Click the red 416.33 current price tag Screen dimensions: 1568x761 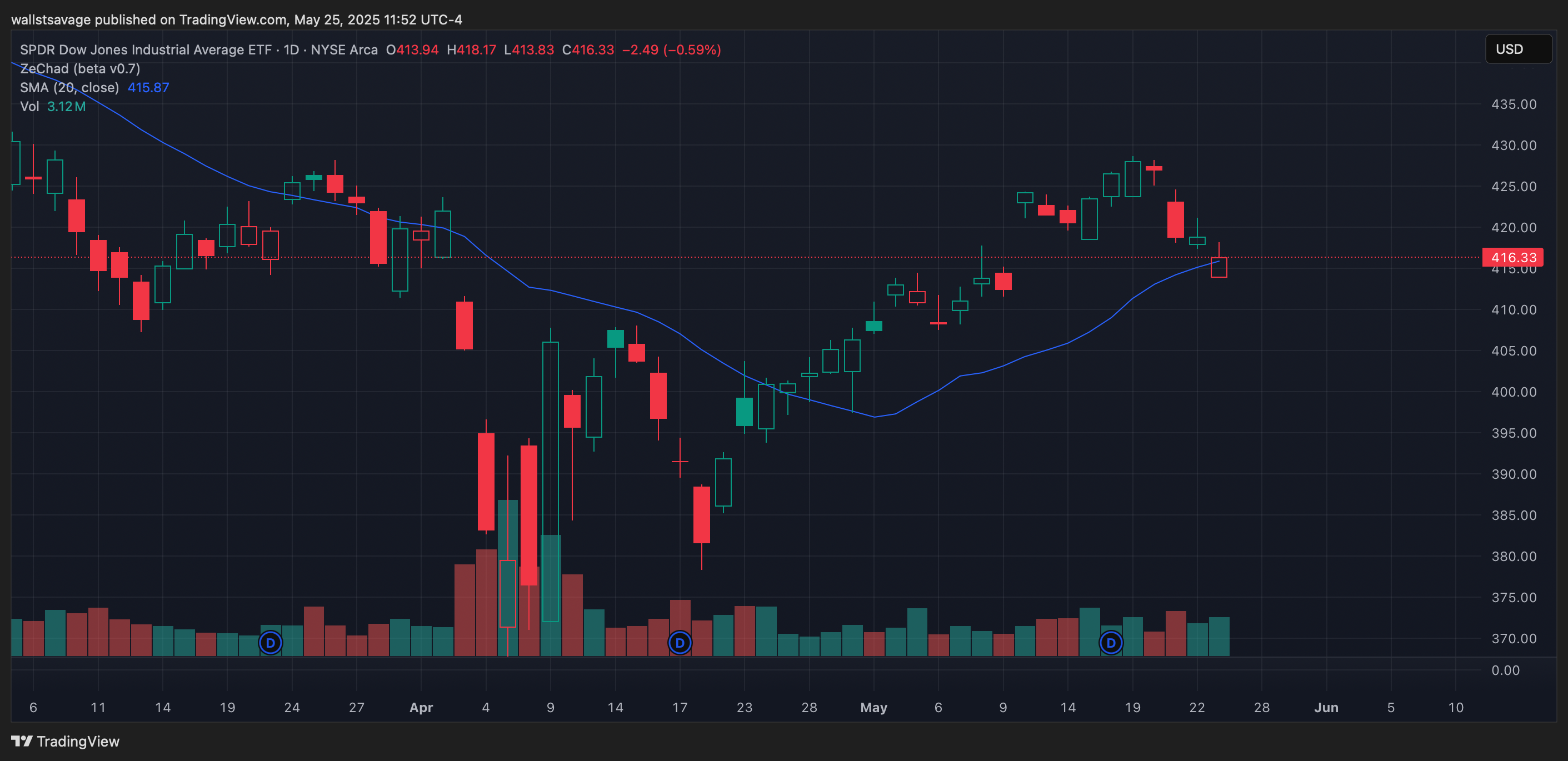click(x=1512, y=257)
